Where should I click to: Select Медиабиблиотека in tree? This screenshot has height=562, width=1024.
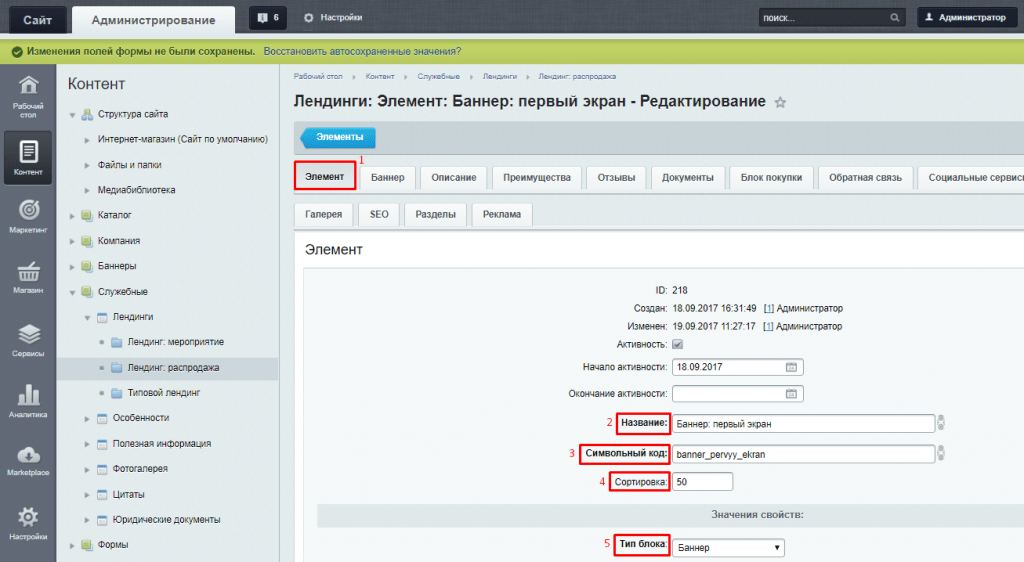coord(136,191)
